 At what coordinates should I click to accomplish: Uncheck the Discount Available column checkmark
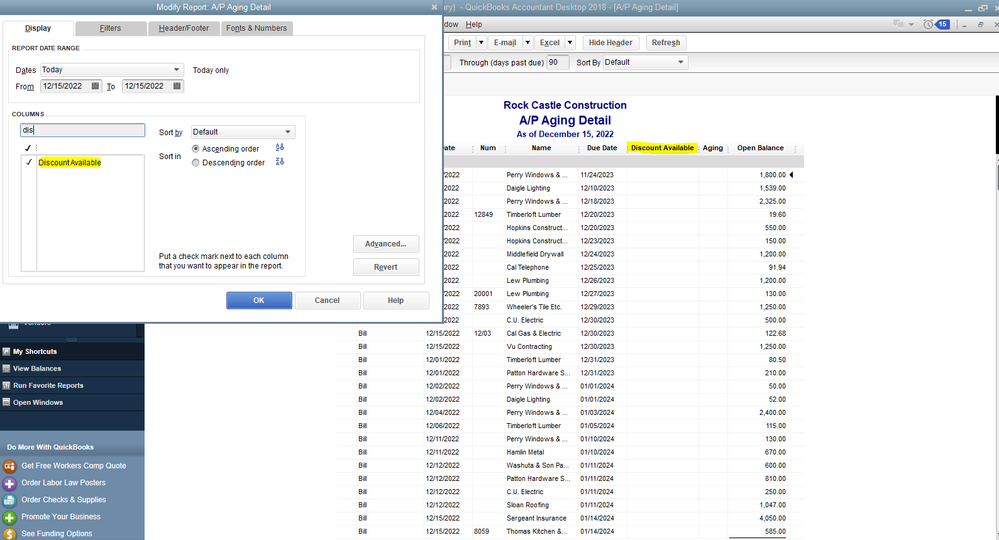(29, 162)
